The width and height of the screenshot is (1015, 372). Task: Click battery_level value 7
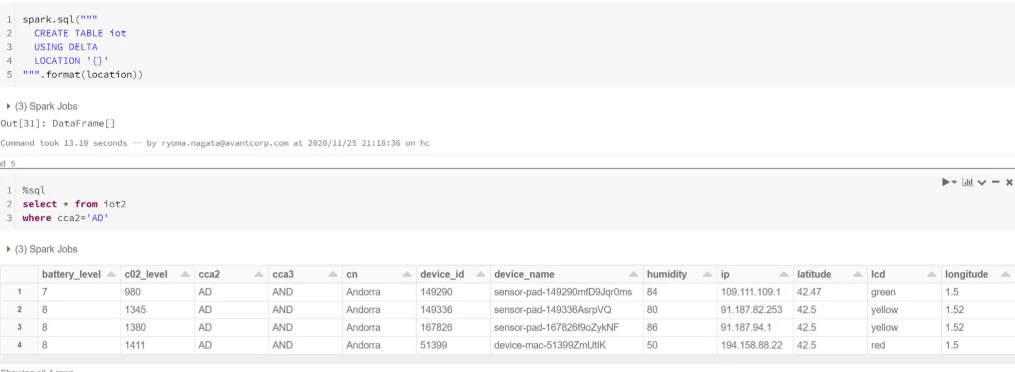pyautogui.click(x=45, y=292)
